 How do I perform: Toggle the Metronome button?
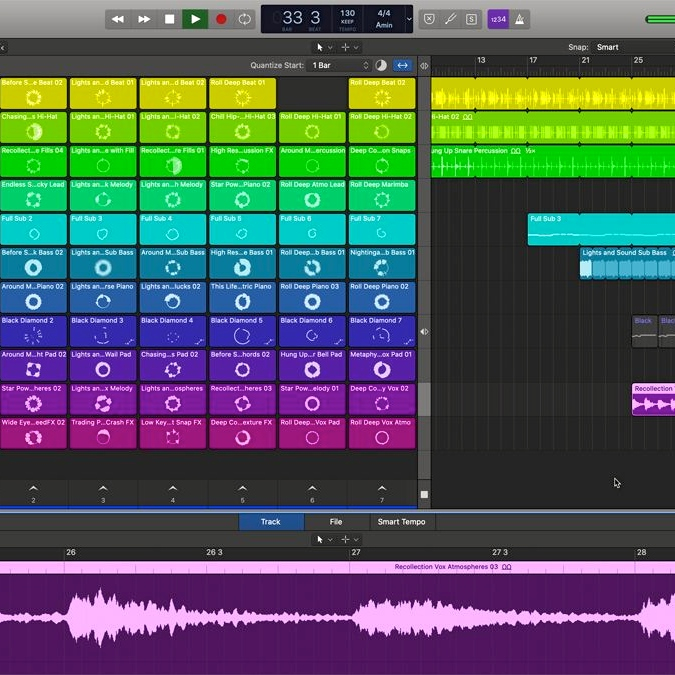point(520,19)
